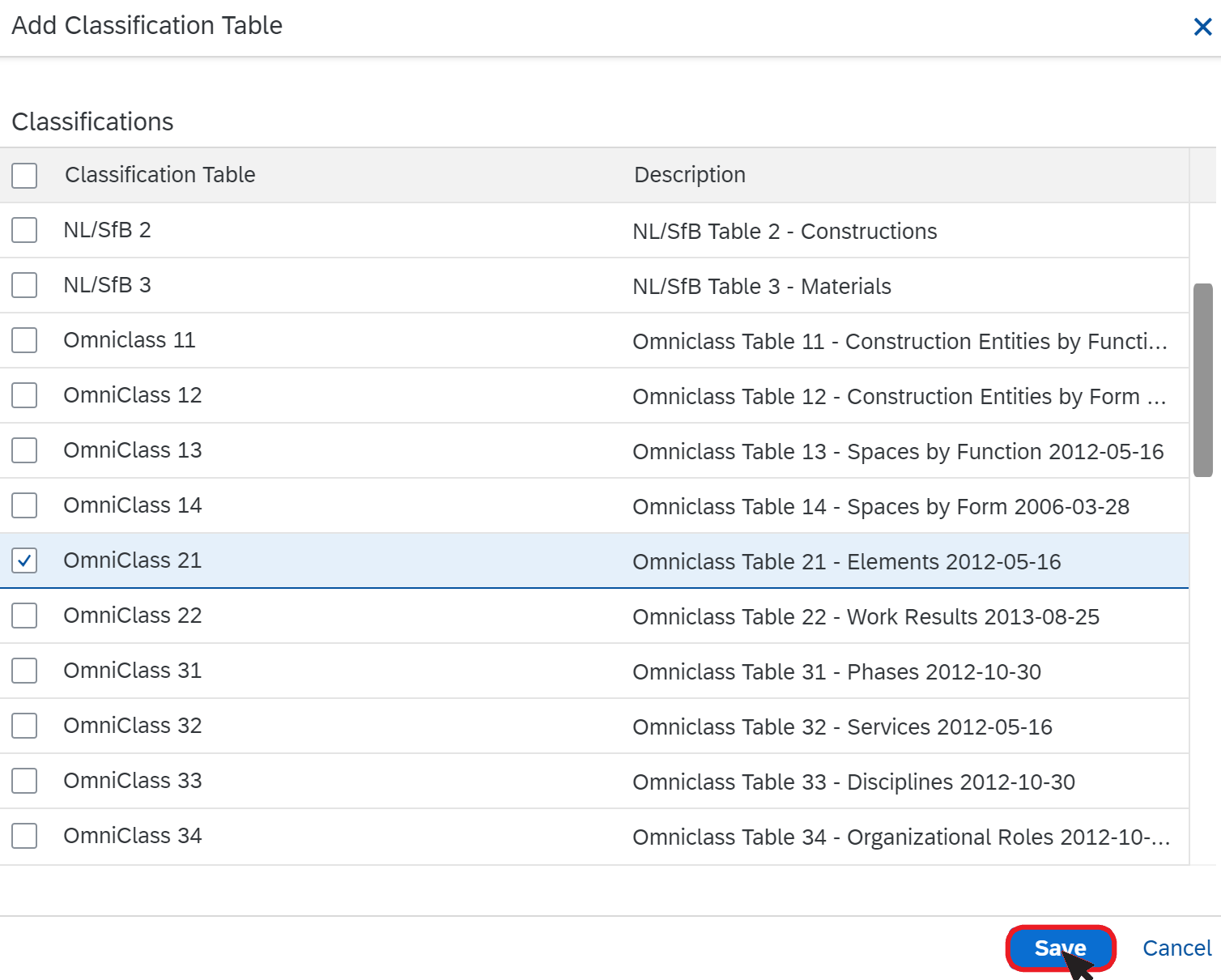Uncheck the OmniClass 21 checkbox
The width and height of the screenshot is (1221, 980).
[x=24, y=560]
